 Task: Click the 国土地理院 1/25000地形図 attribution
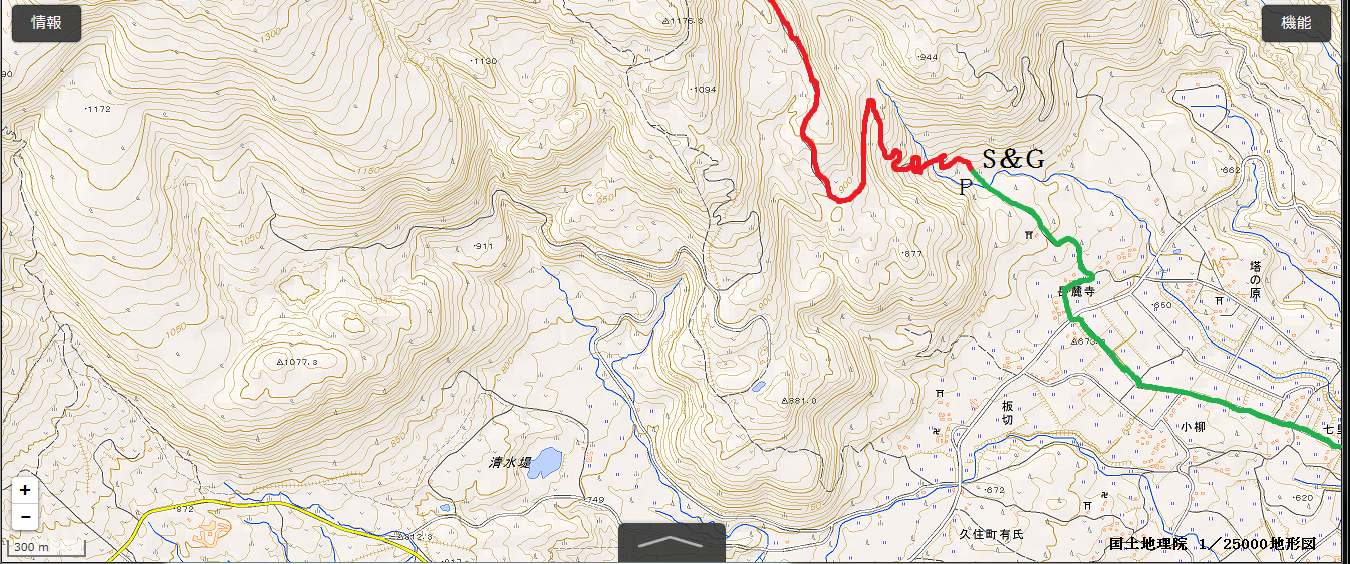click(x=1212, y=544)
